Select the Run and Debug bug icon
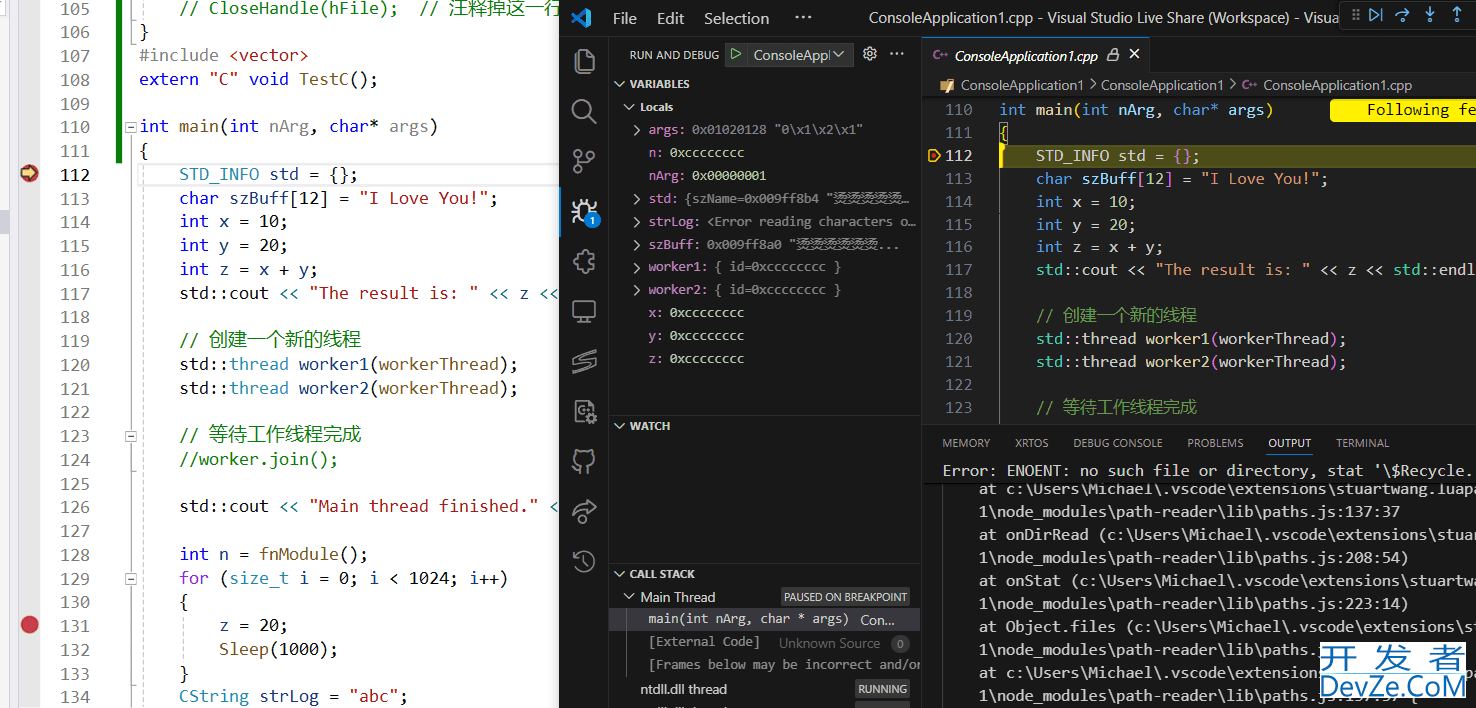Screen dimensions: 1476x708 [584, 211]
